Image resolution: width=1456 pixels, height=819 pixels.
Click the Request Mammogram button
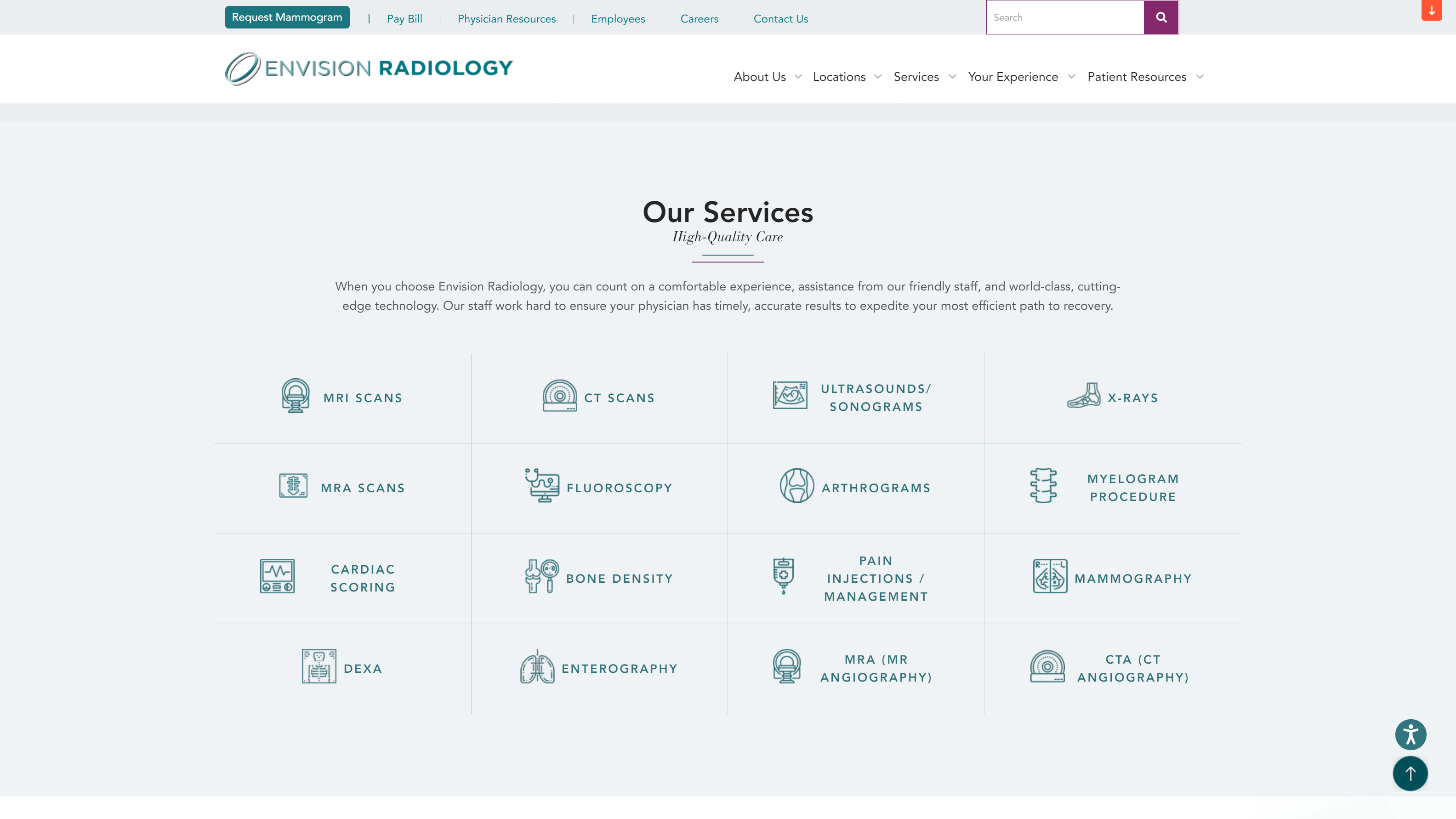[x=287, y=17]
